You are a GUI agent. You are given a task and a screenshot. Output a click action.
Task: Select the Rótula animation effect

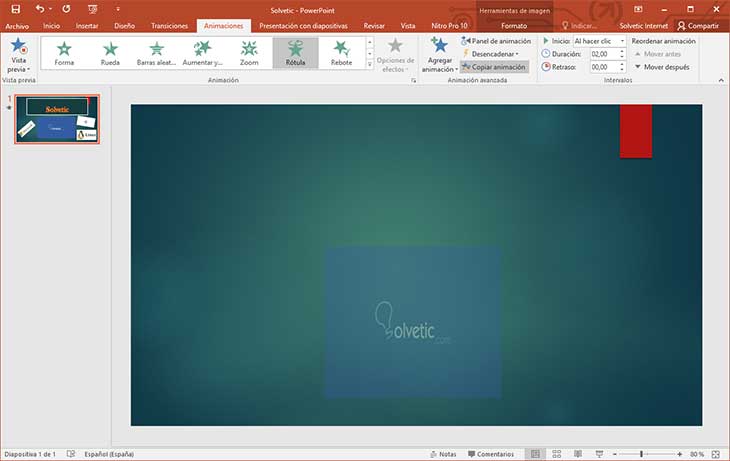(x=296, y=54)
